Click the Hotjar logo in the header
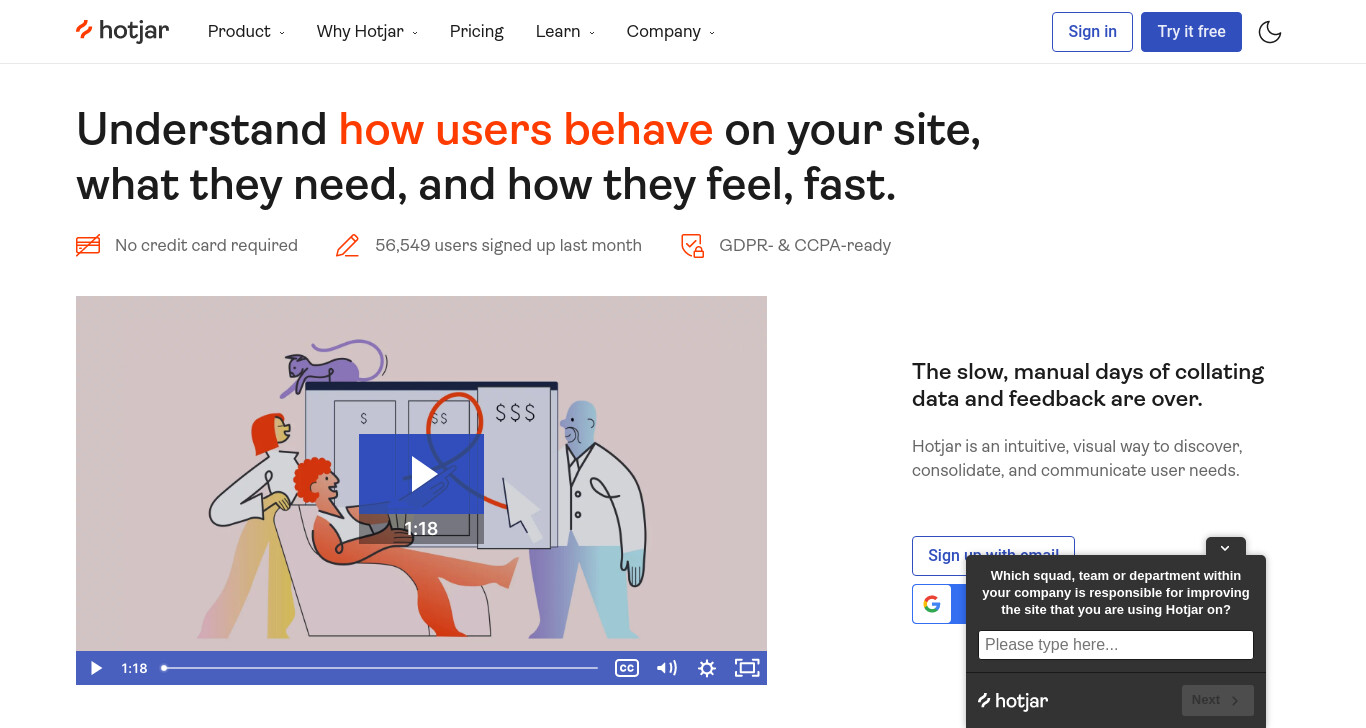This screenshot has height=728, width=1366. point(122,31)
